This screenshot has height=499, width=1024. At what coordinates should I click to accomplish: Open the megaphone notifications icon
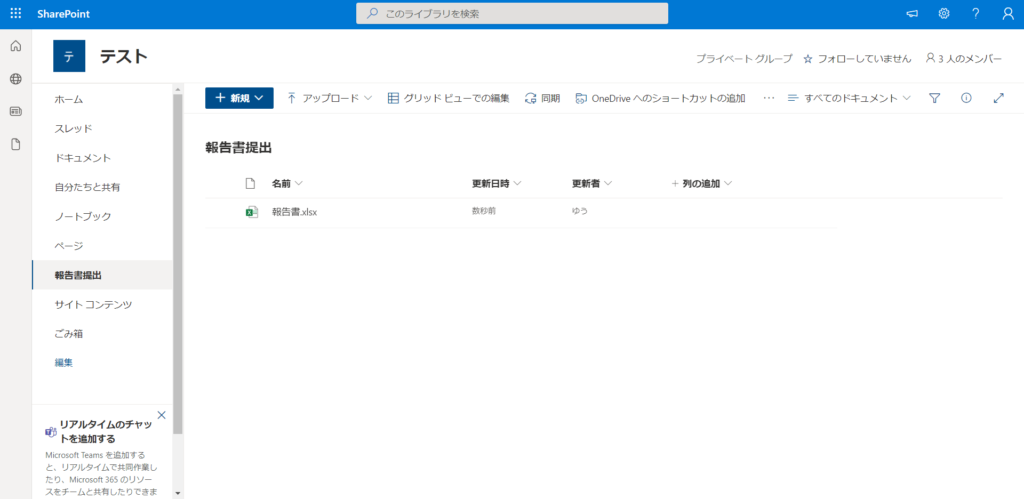coord(912,14)
